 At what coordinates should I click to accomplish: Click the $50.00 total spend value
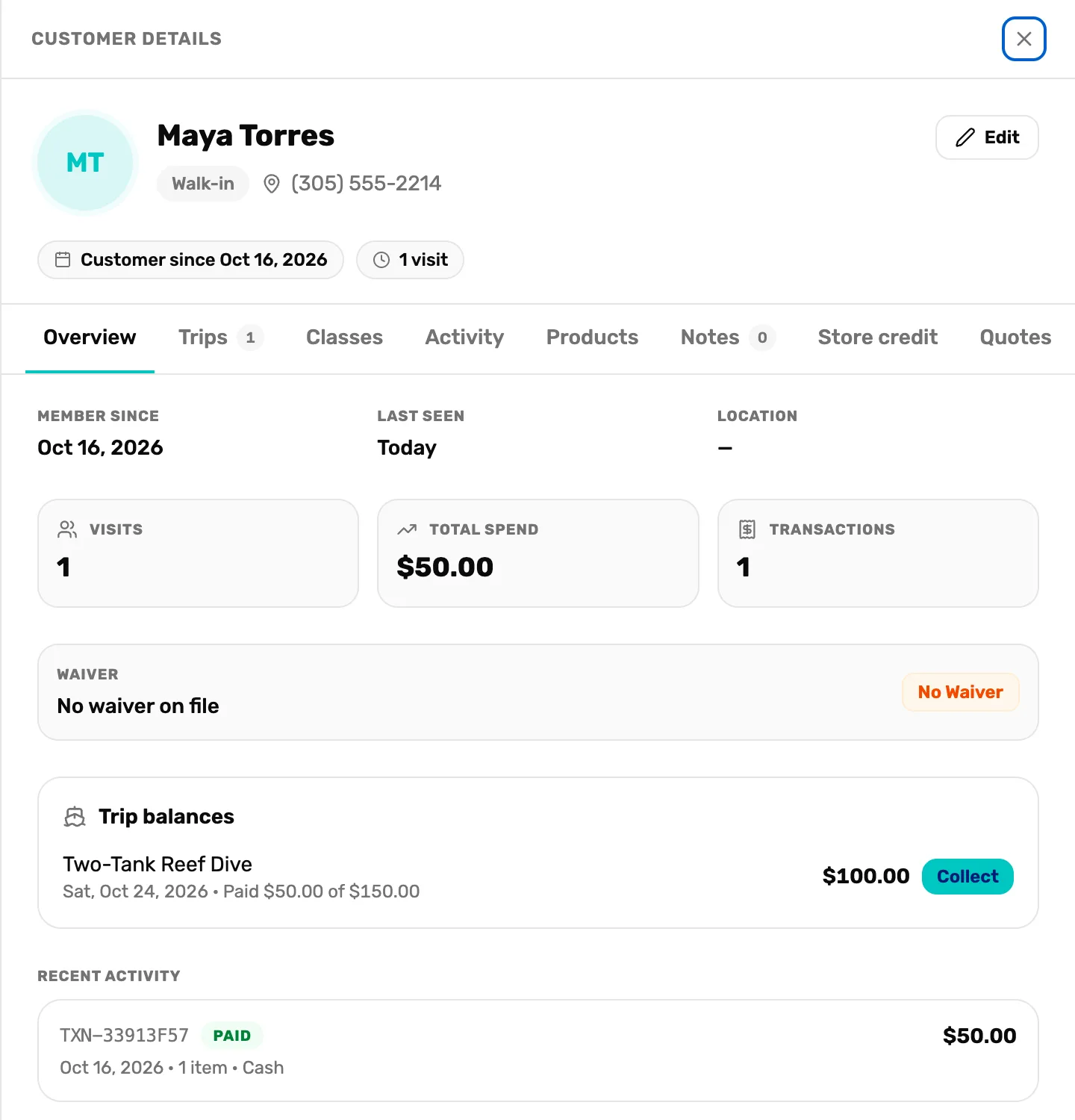tap(445, 567)
